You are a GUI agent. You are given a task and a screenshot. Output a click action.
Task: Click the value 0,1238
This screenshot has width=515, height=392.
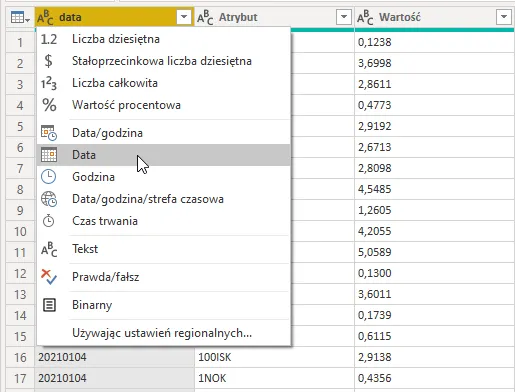tap(375, 42)
